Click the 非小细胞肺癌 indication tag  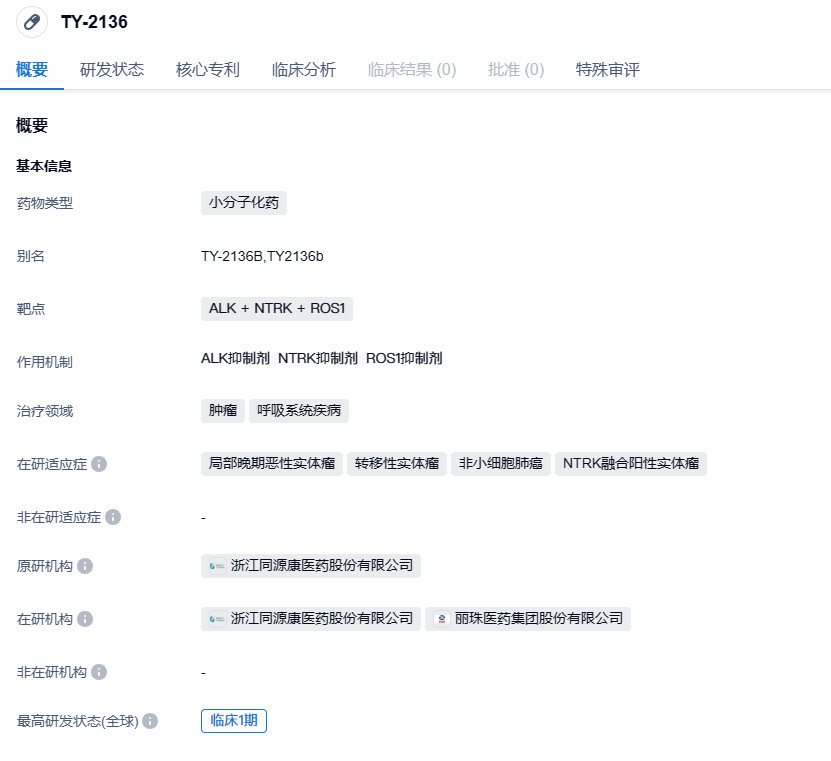500,464
